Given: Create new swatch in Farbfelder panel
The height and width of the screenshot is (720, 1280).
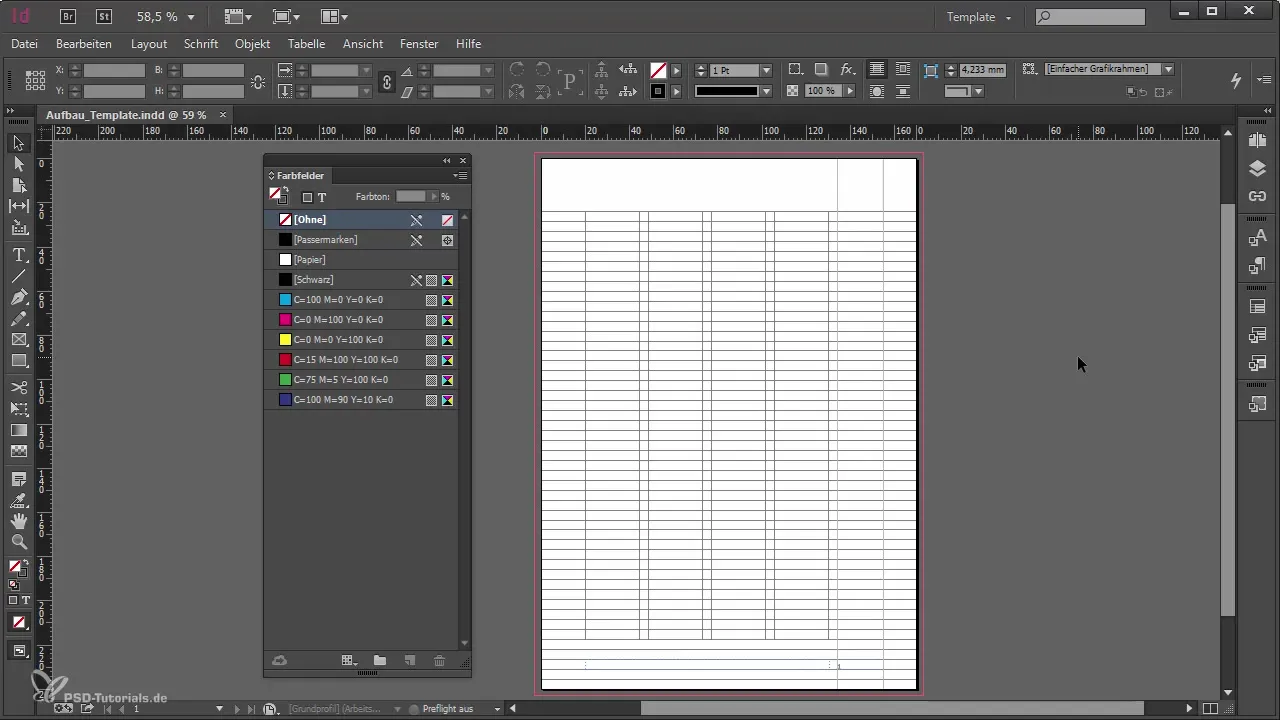Looking at the screenshot, I should (x=409, y=660).
